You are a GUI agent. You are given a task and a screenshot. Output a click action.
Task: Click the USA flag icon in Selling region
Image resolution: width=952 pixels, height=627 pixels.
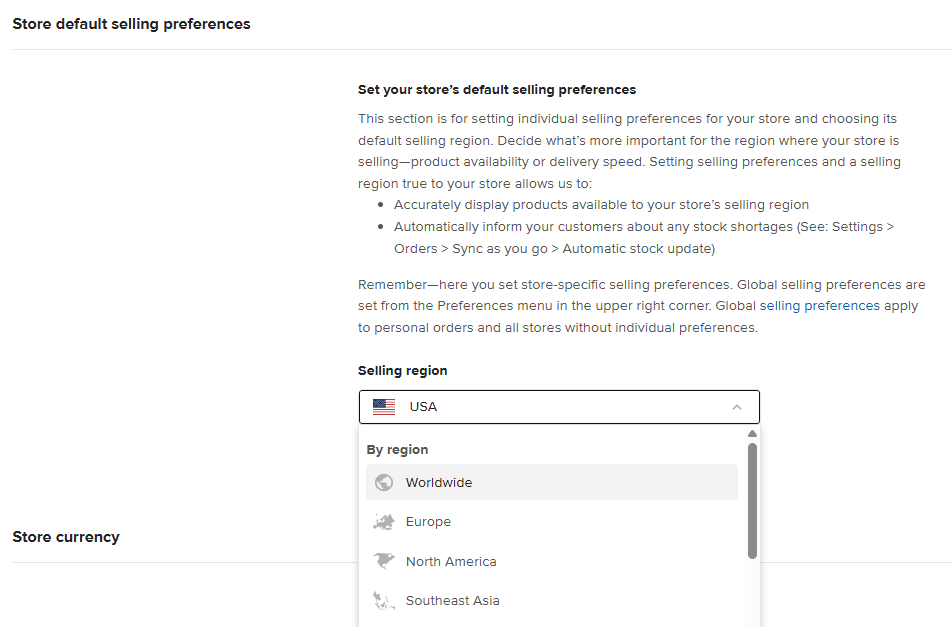(384, 407)
